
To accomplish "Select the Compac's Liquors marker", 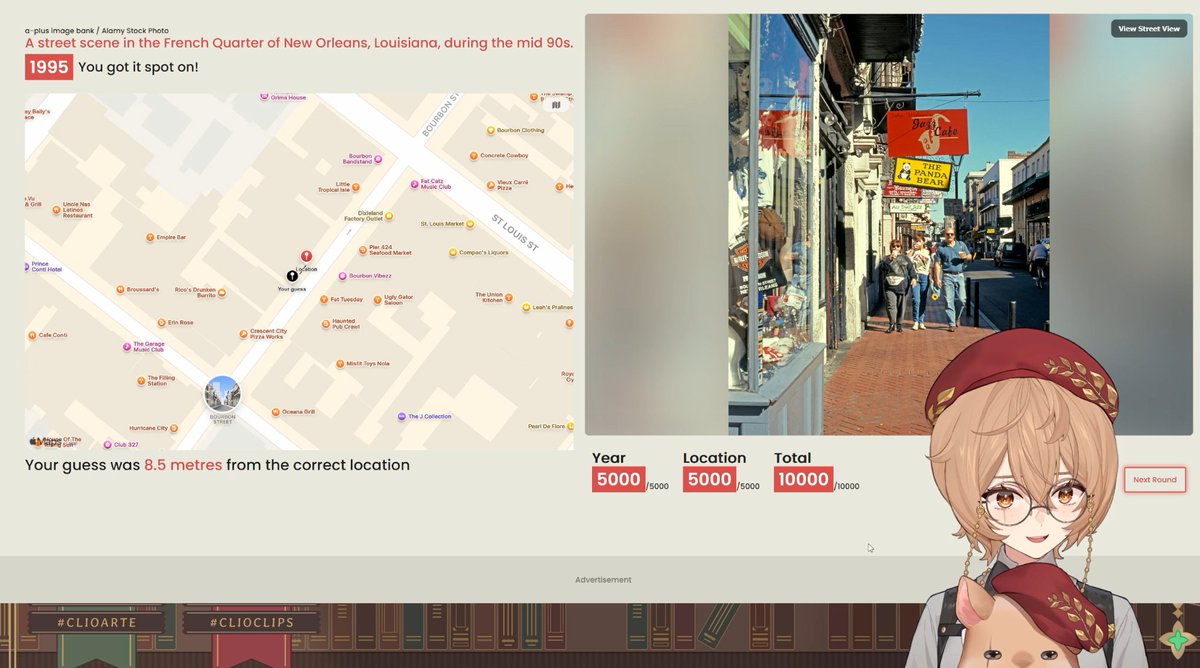I will tap(453, 252).
